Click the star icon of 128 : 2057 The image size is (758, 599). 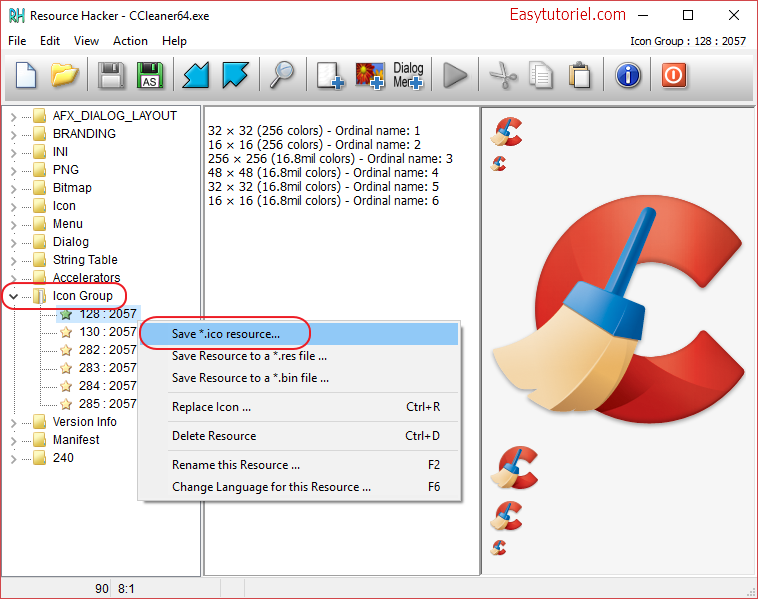pyautogui.click(x=66, y=315)
